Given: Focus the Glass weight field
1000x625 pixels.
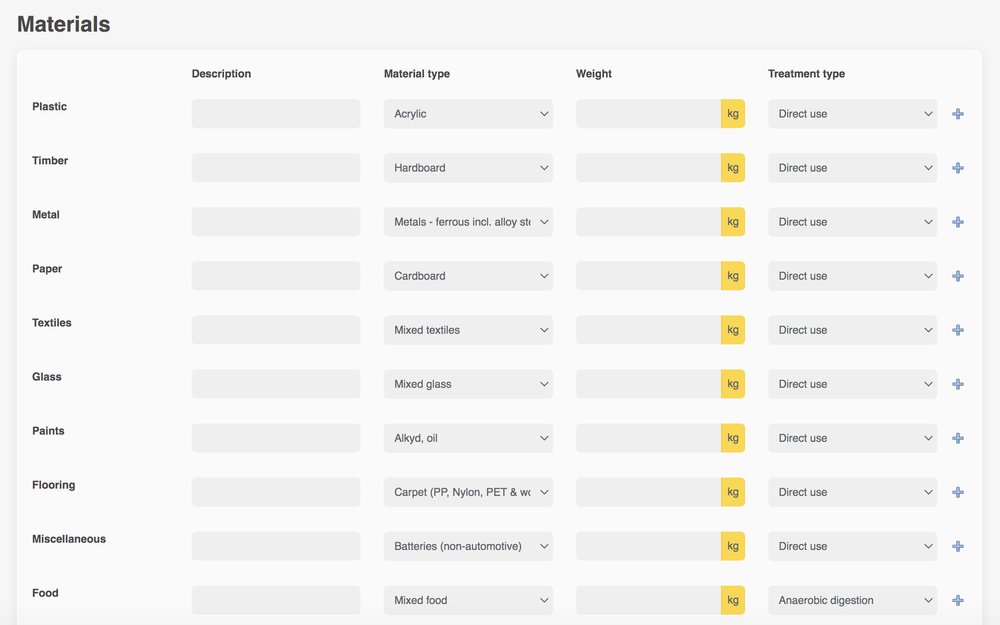Looking at the screenshot, I should pos(649,384).
